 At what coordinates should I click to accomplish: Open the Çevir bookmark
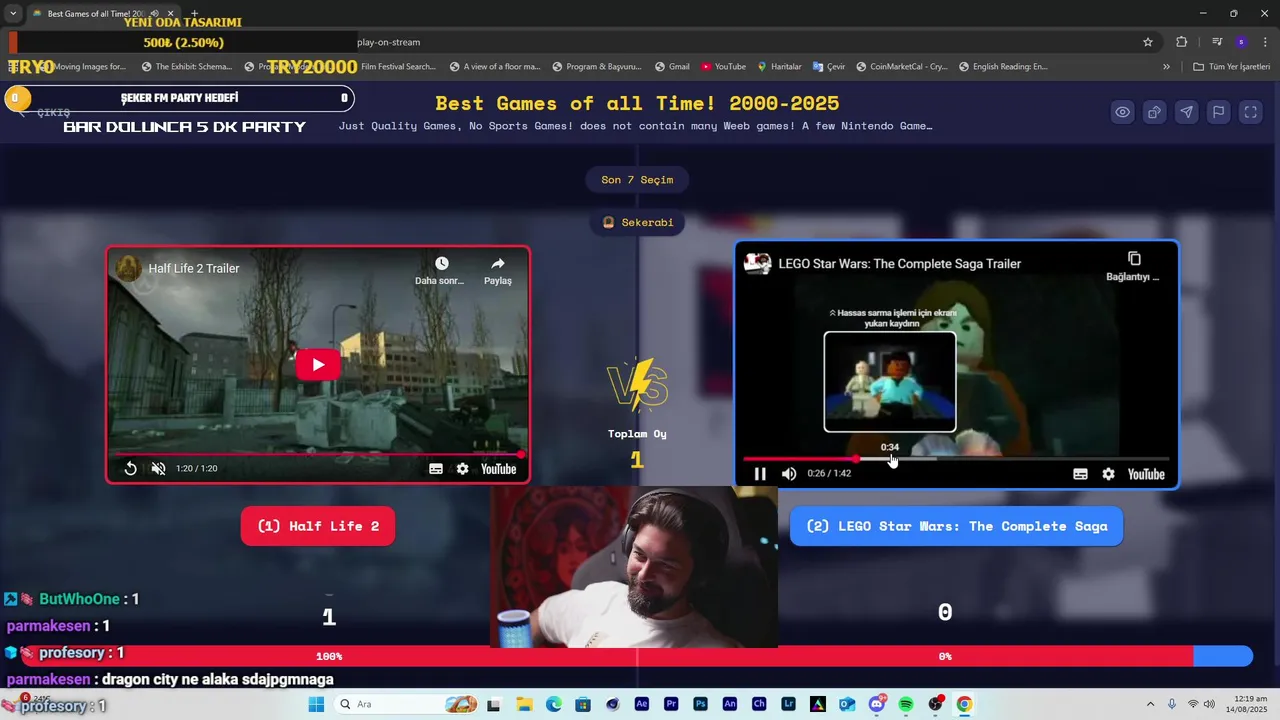point(829,67)
